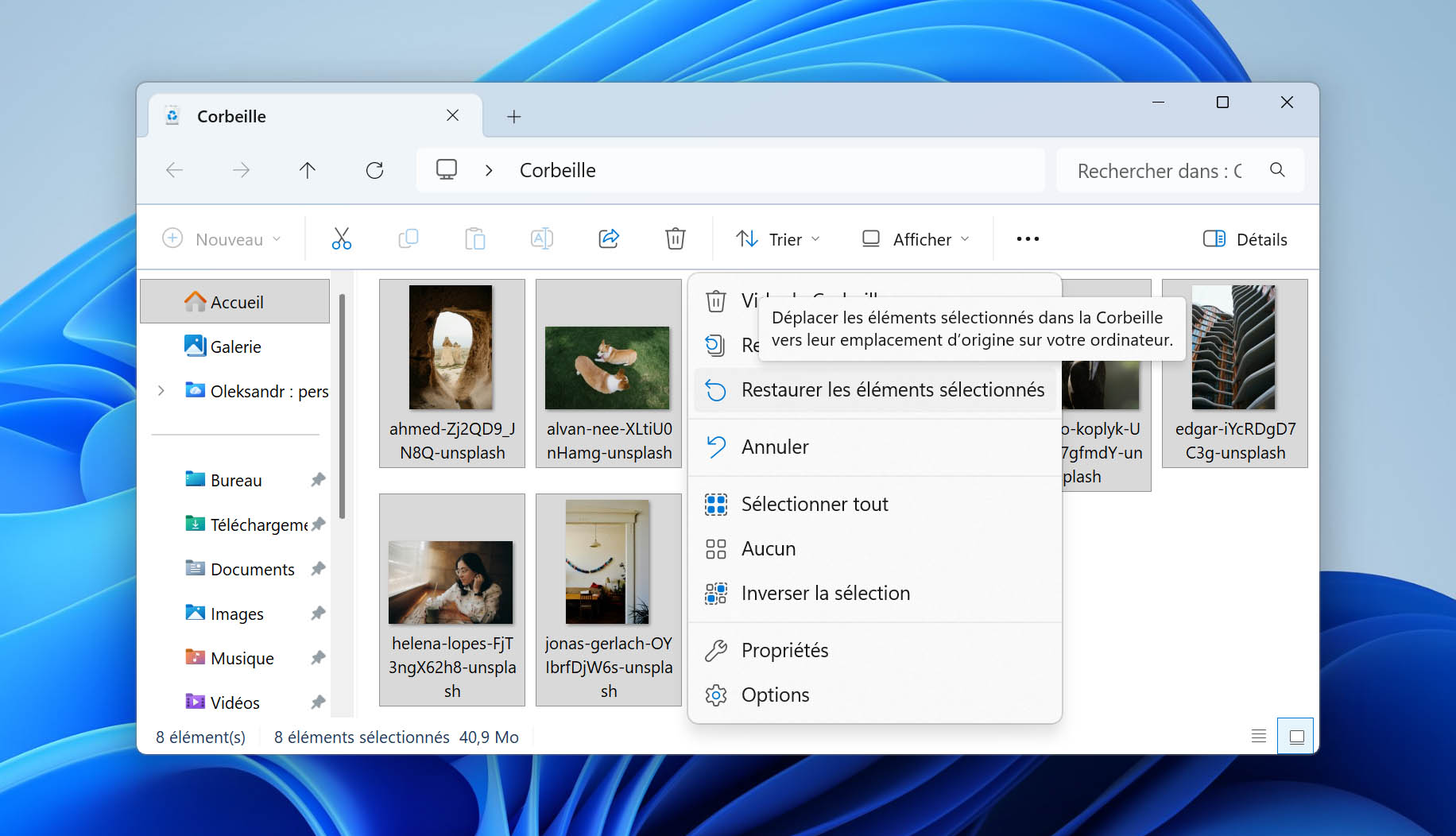The width and height of the screenshot is (1456, 836).
Task: Open the three-dots more options menu
Action: coord(1028,239)
